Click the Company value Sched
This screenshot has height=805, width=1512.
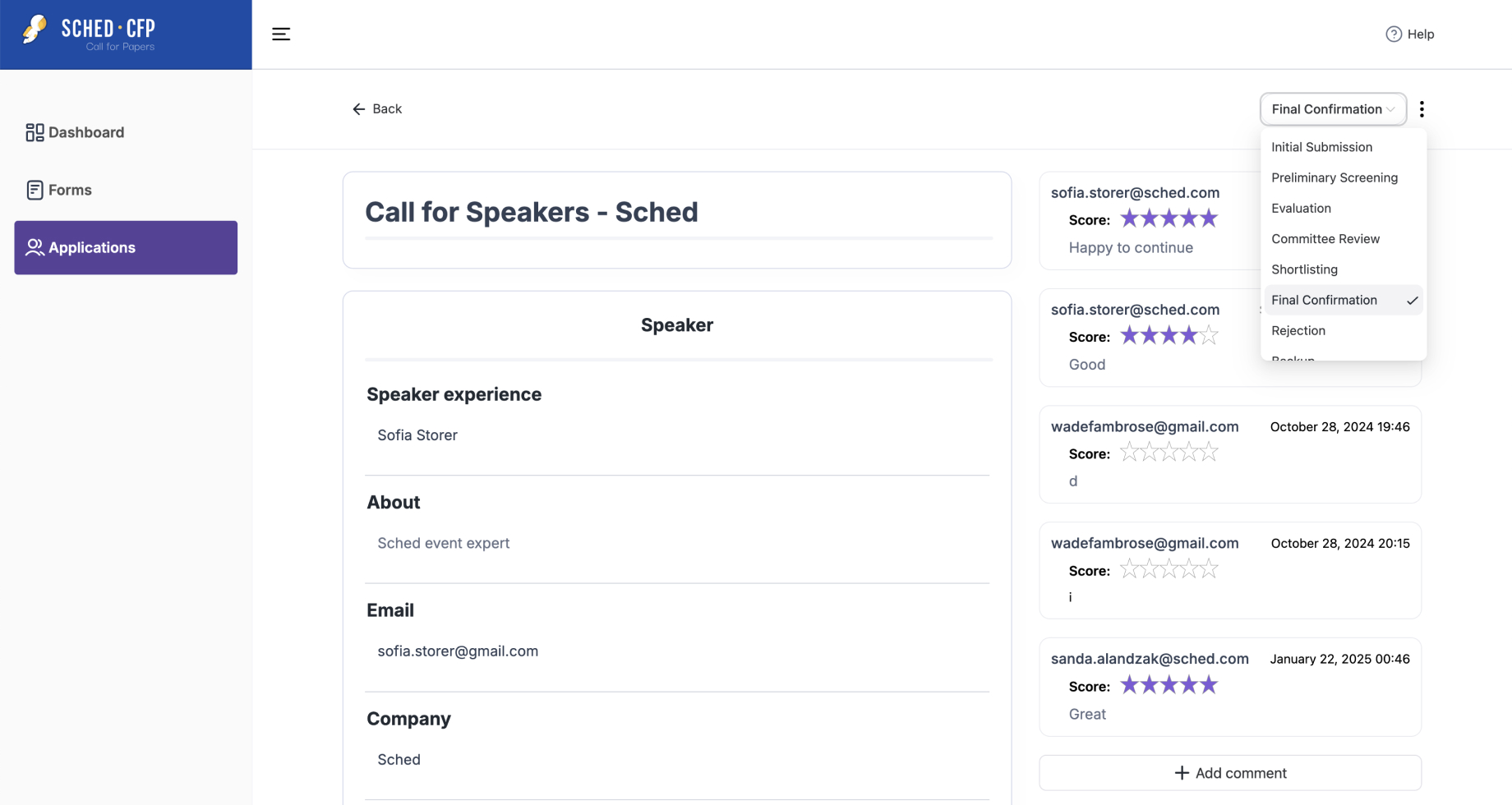399,760
